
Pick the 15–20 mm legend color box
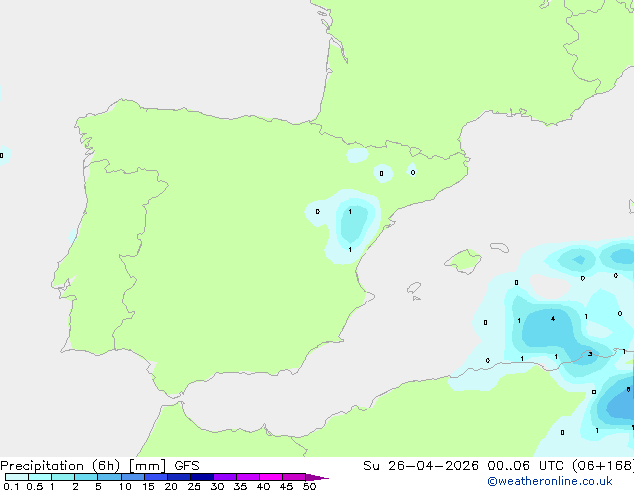pos(156,477)
